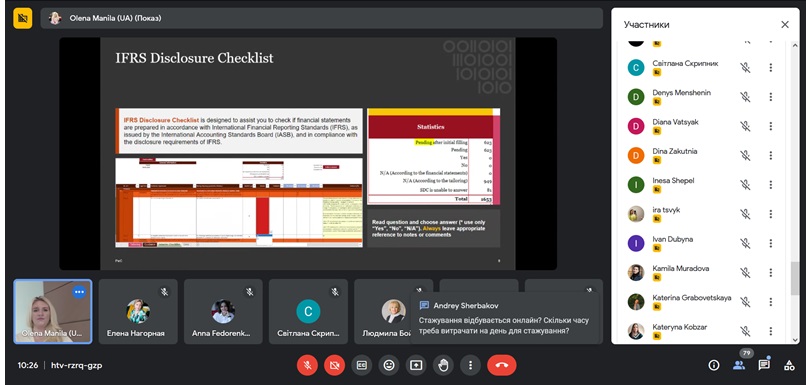Open more options three-dot menu in toolbar
806x385 pixels.
tap(470, 365)
